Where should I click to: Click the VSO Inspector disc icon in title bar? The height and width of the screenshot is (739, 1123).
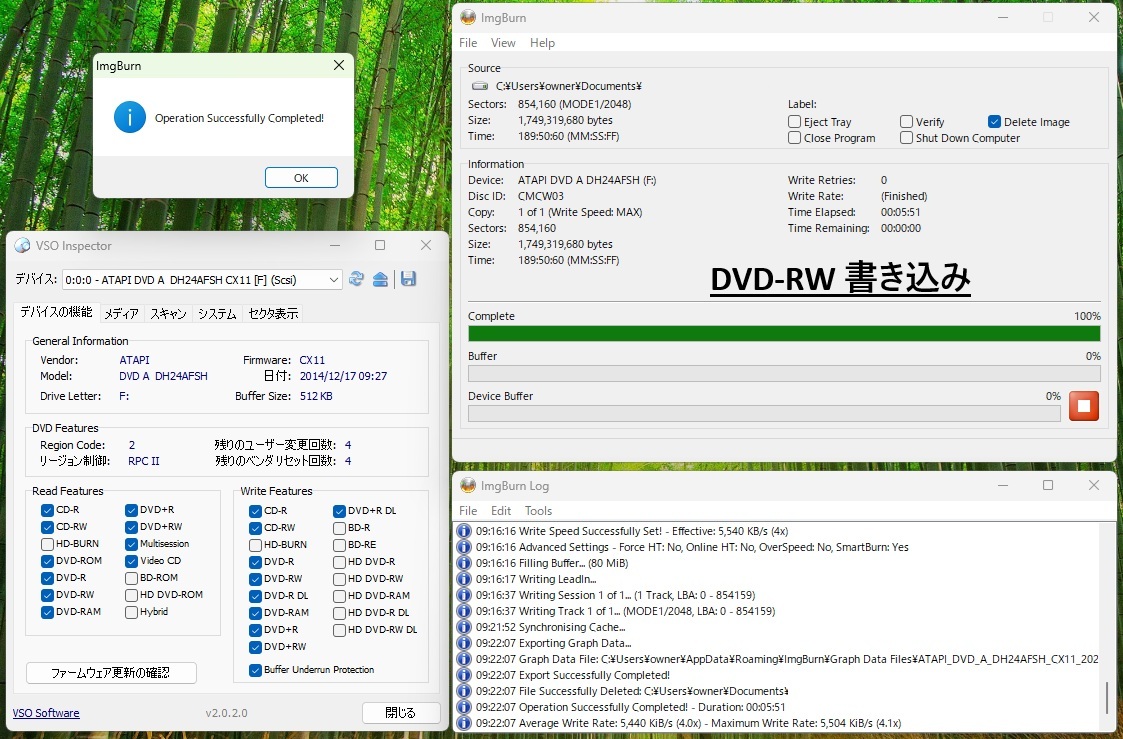pos(22,246)
